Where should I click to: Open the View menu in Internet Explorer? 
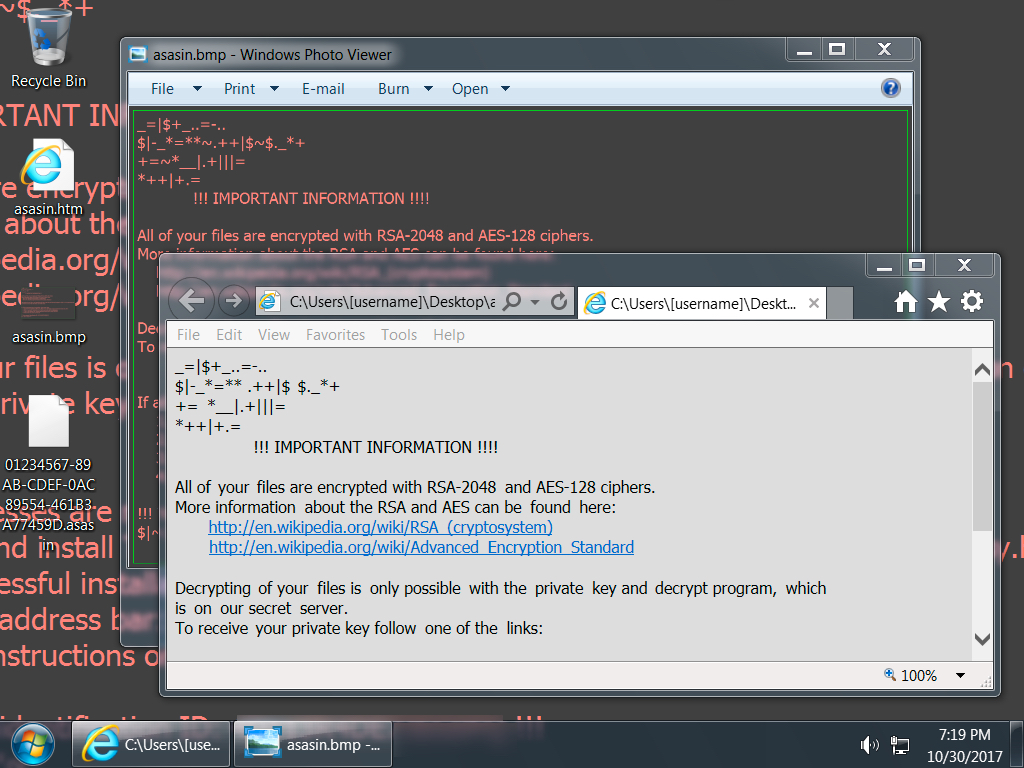coord(274,335)
